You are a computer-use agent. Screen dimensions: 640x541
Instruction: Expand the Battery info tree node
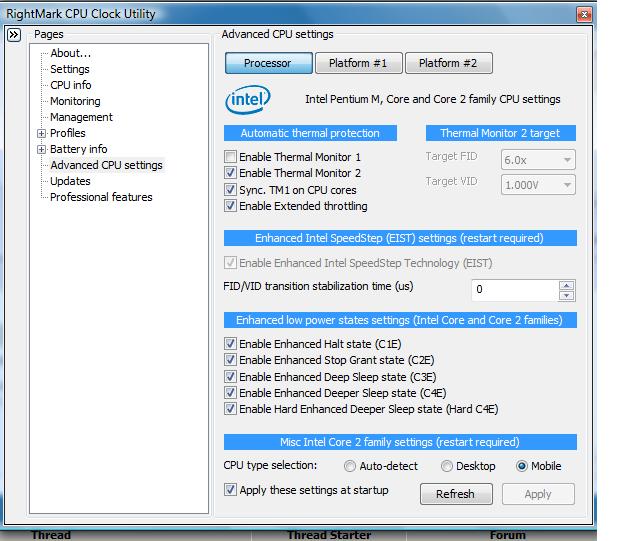pos(41,149)
